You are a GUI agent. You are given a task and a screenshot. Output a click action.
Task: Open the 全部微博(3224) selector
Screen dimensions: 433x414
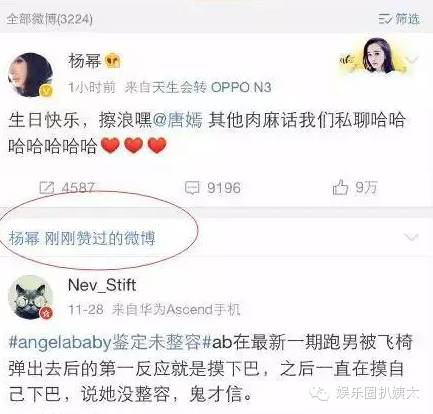49,19
